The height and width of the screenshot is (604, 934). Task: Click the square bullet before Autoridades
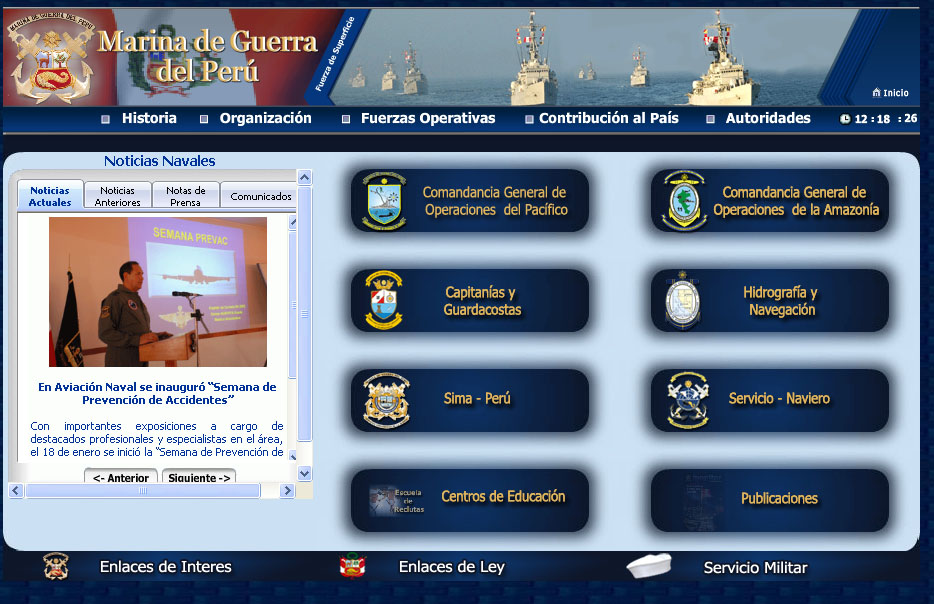(x=710, y=119)
